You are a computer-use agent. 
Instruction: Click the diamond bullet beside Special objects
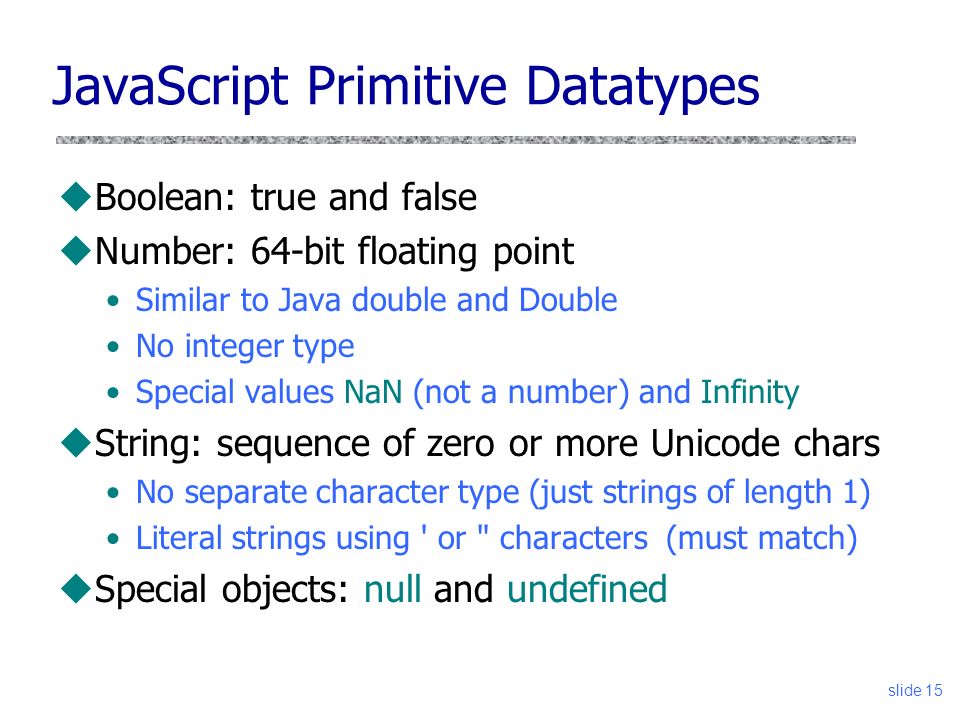point(77,589)
